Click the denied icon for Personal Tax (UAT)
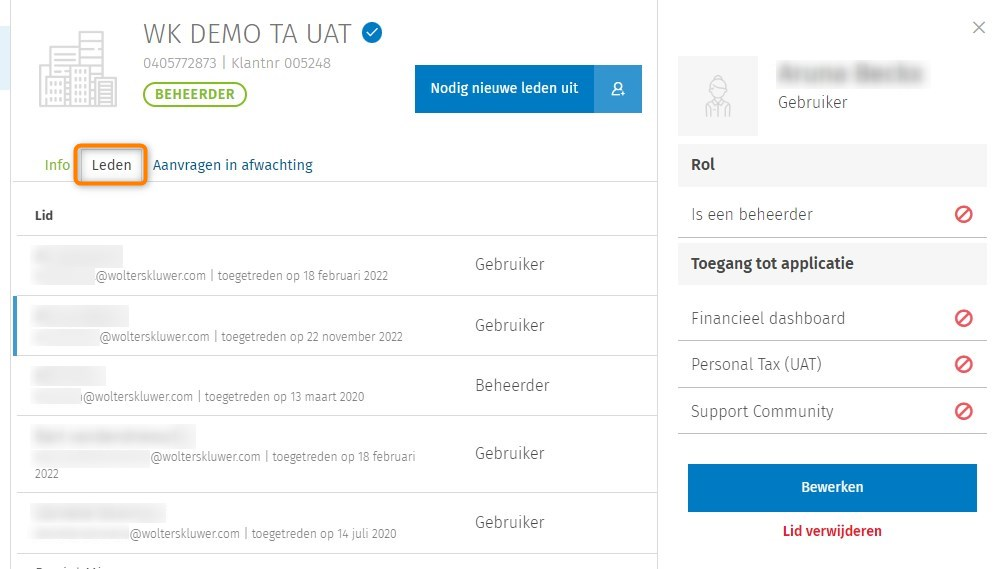Image resolution: width=1004 pixels, height=569 pixels. [964, 364]
